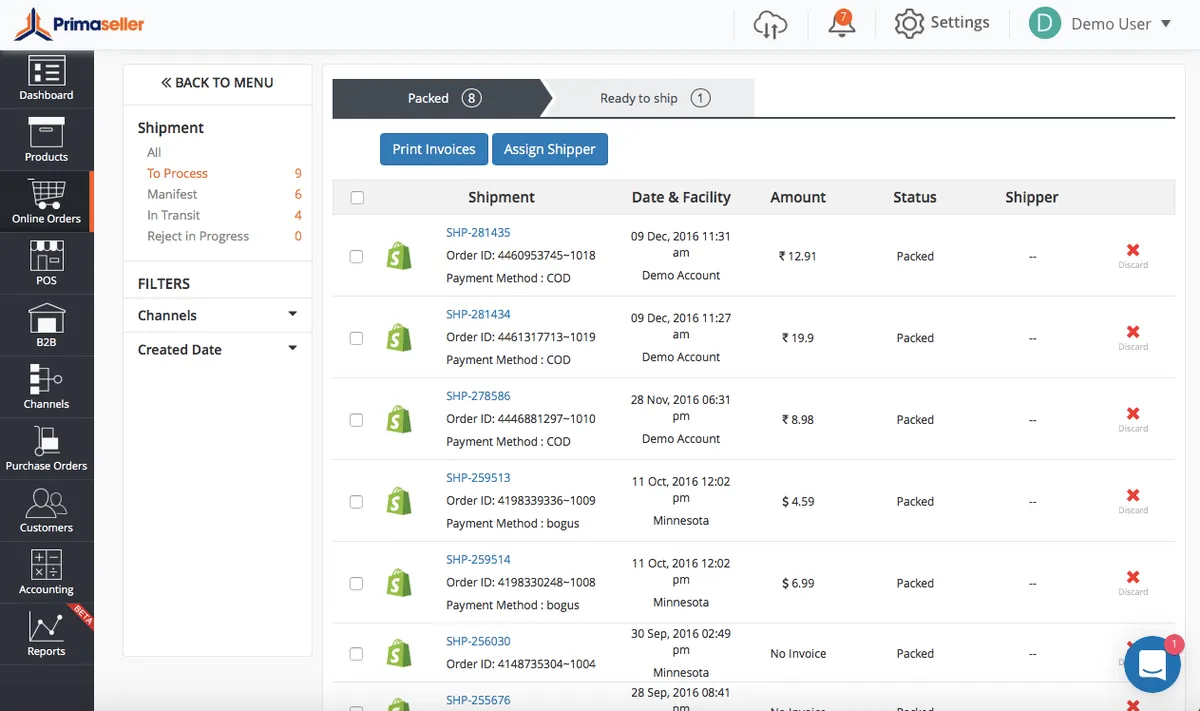Screen dimensions: 1200x711
Task: Select checkbox for shipment SHP-259513
Action: coord(356,502)
